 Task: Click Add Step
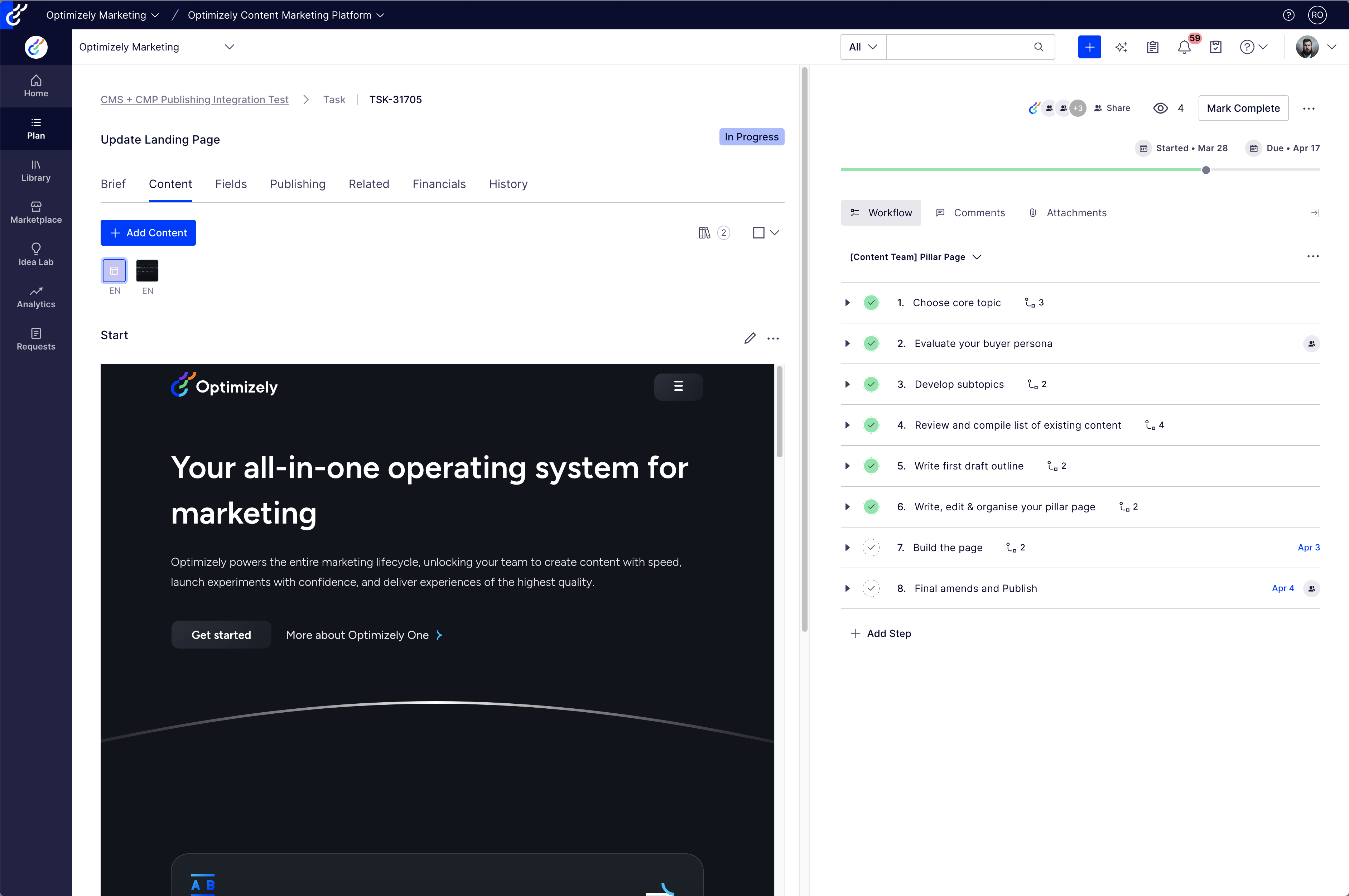pyautogui.click(x=881, y=634)
